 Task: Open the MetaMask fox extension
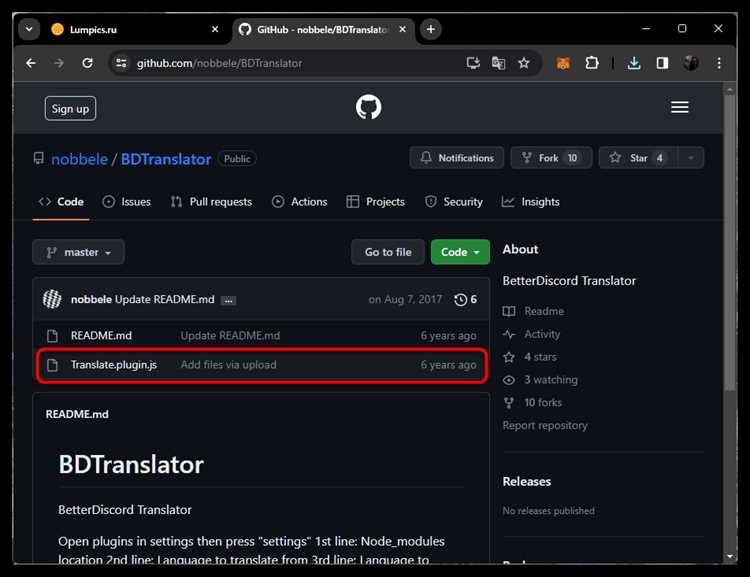(x=563, y=63)
